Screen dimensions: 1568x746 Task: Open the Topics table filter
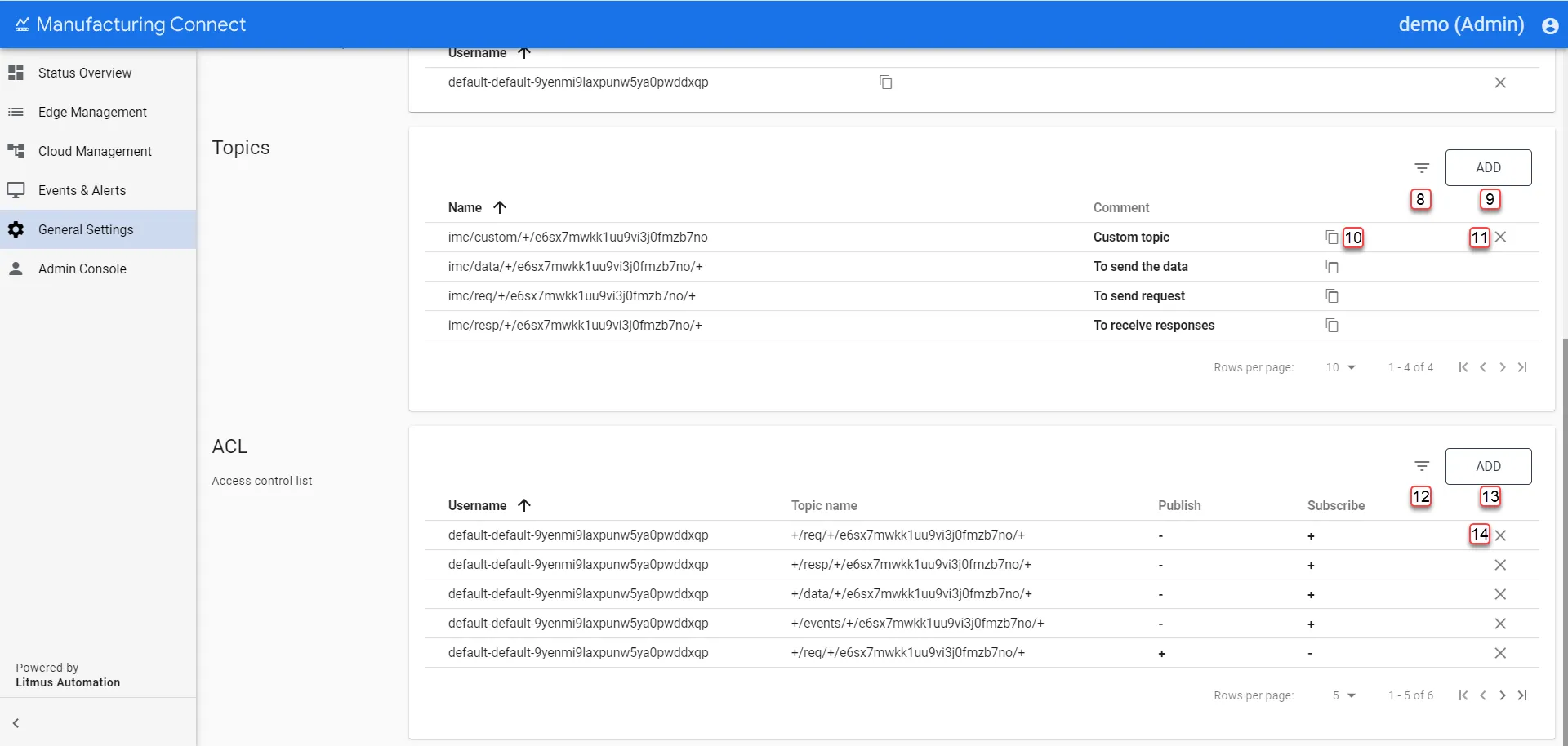point(1422,168)
